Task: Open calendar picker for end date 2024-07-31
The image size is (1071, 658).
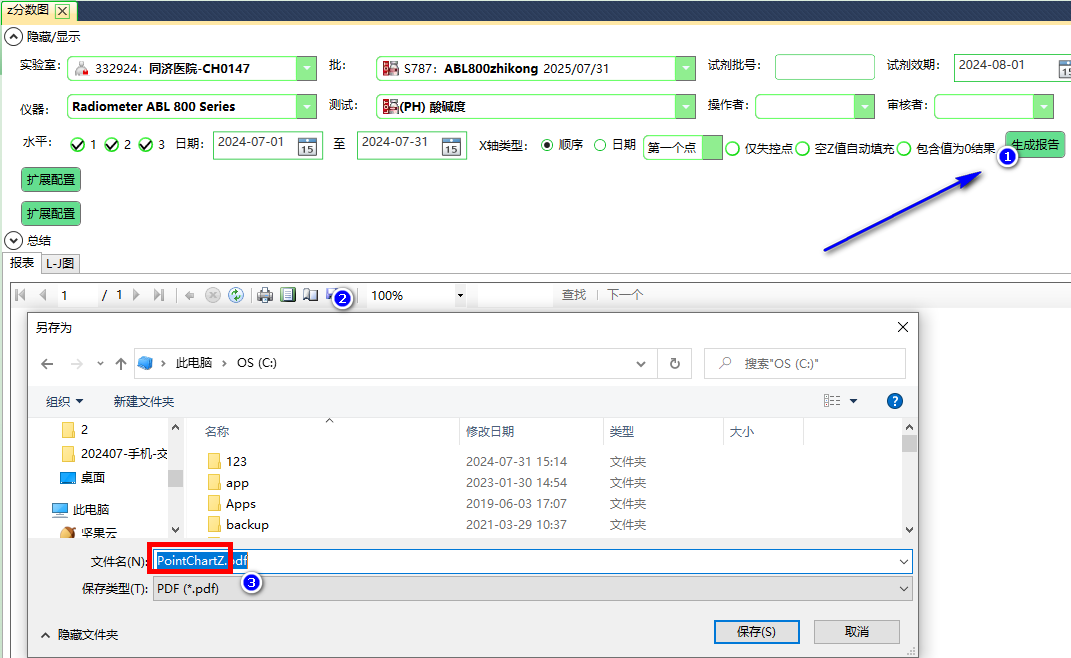Action: [452, 146]
